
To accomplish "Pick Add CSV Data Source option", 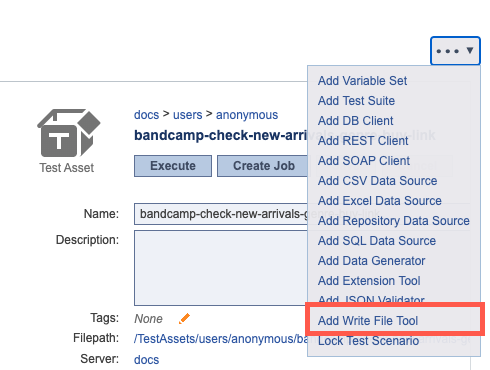I will point(377,181).
